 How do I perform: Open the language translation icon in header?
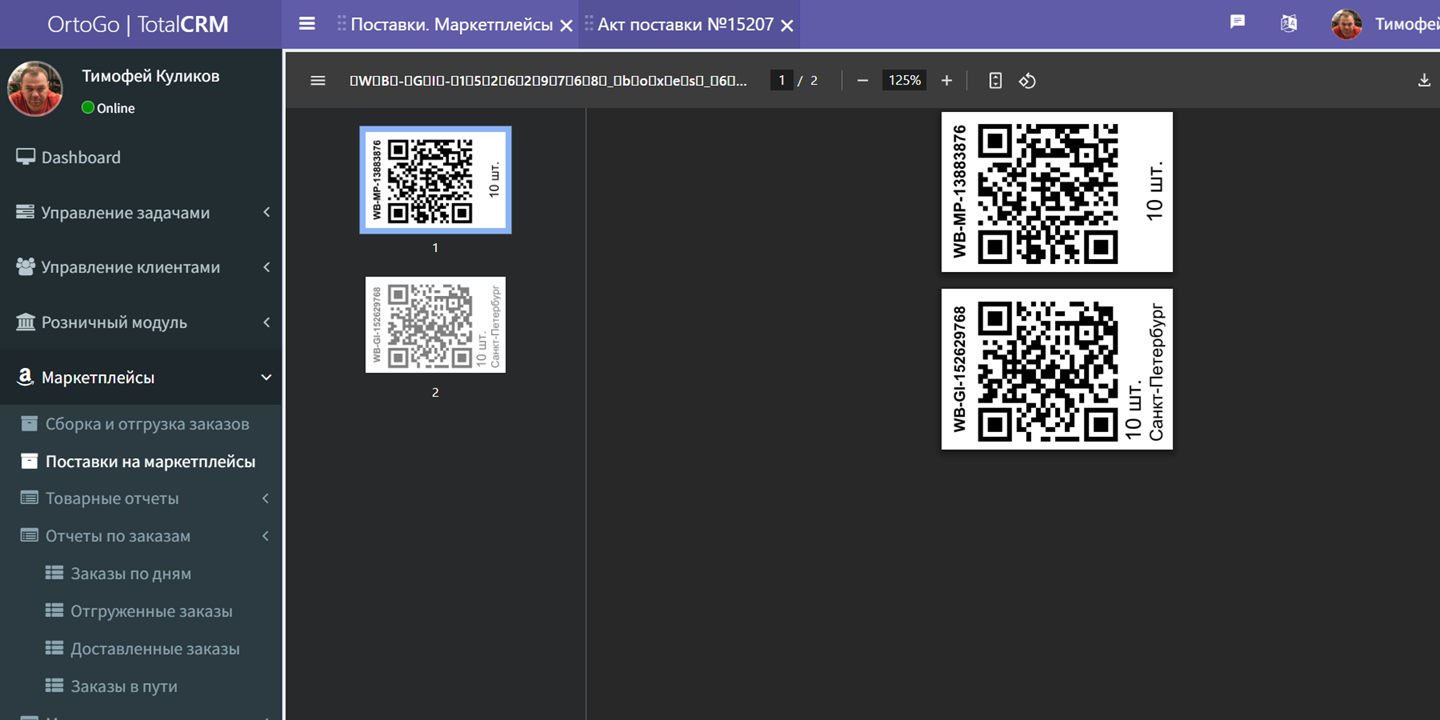(x=1289, y=23)
